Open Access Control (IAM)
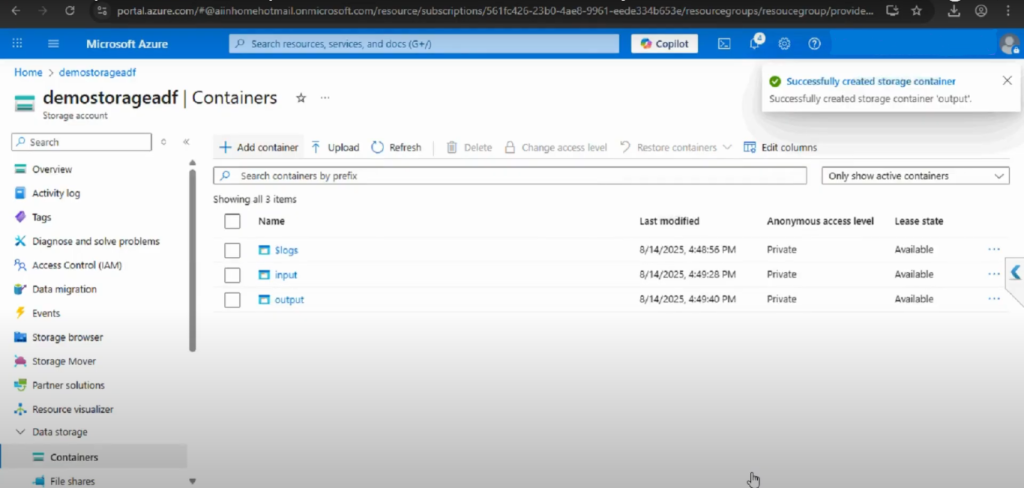 [77, 265]
